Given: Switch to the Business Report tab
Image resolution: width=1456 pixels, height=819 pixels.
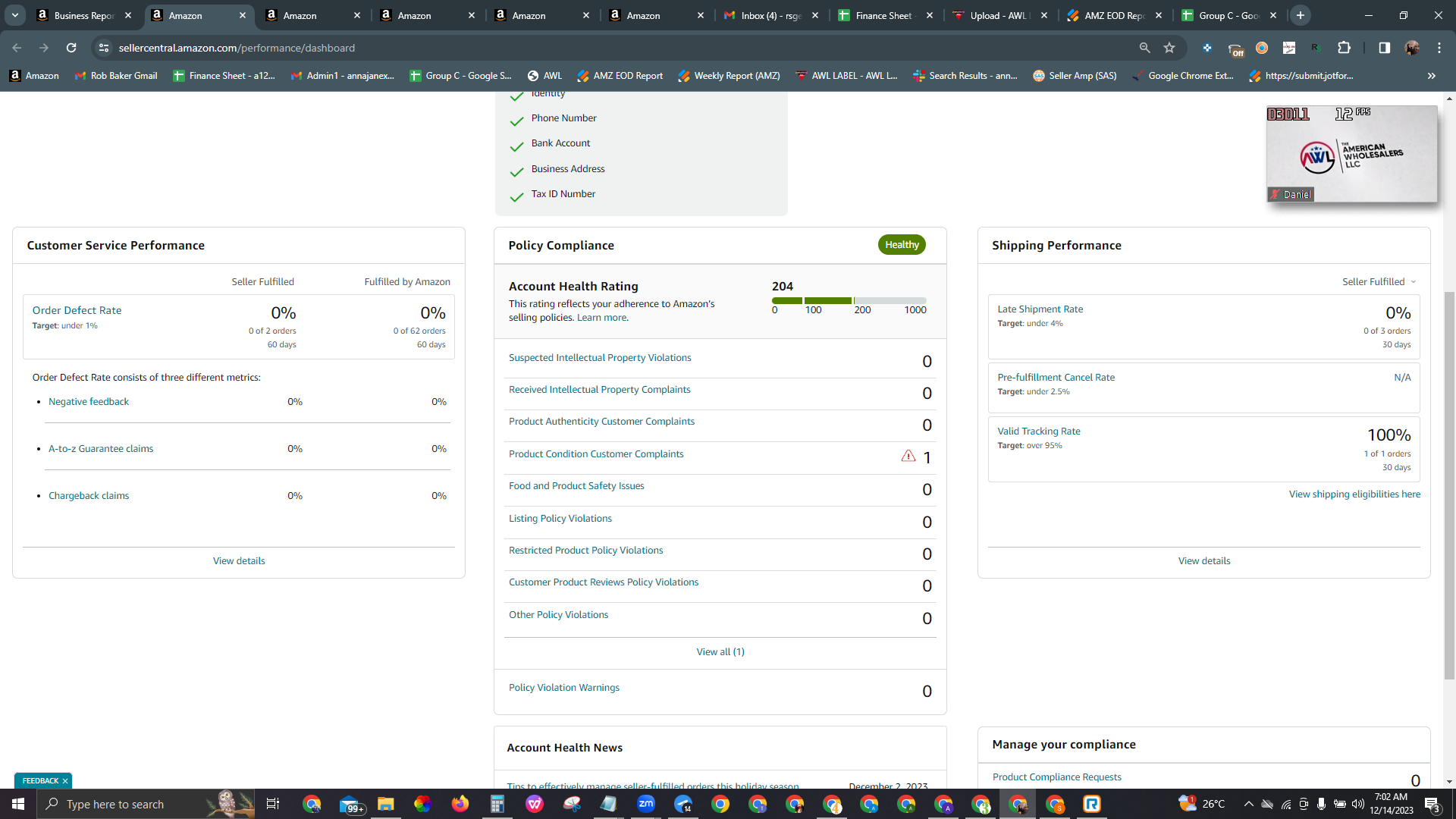Looking at the screenshot, I should point(84,15).
